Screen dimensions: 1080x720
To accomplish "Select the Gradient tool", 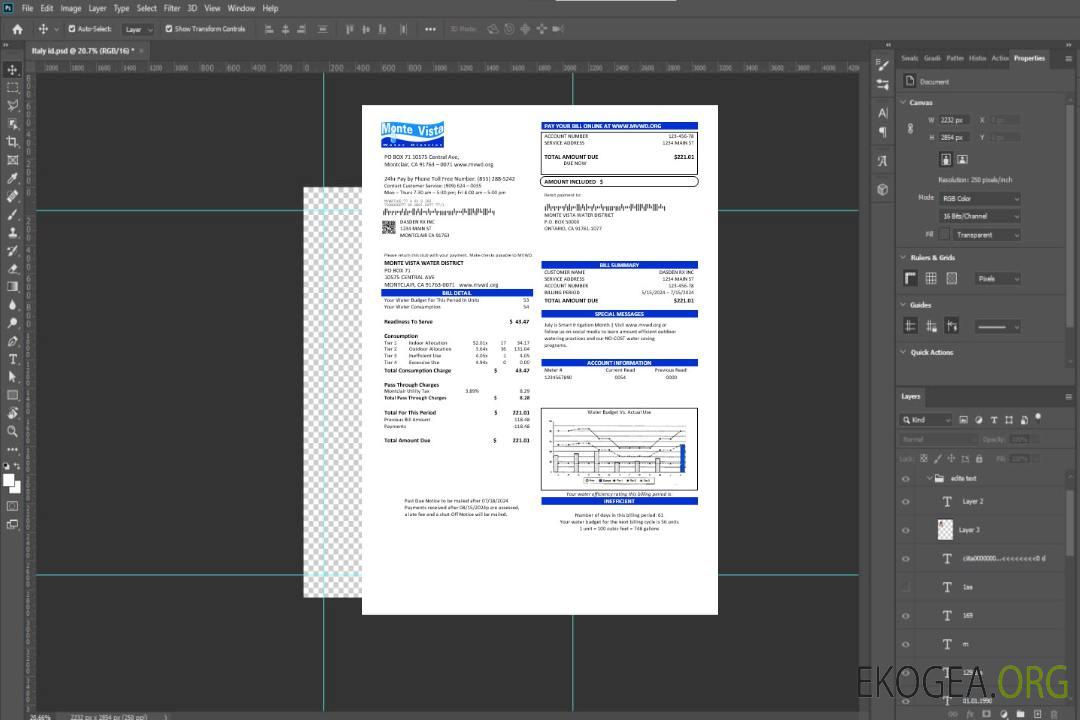I will [12, 287].
